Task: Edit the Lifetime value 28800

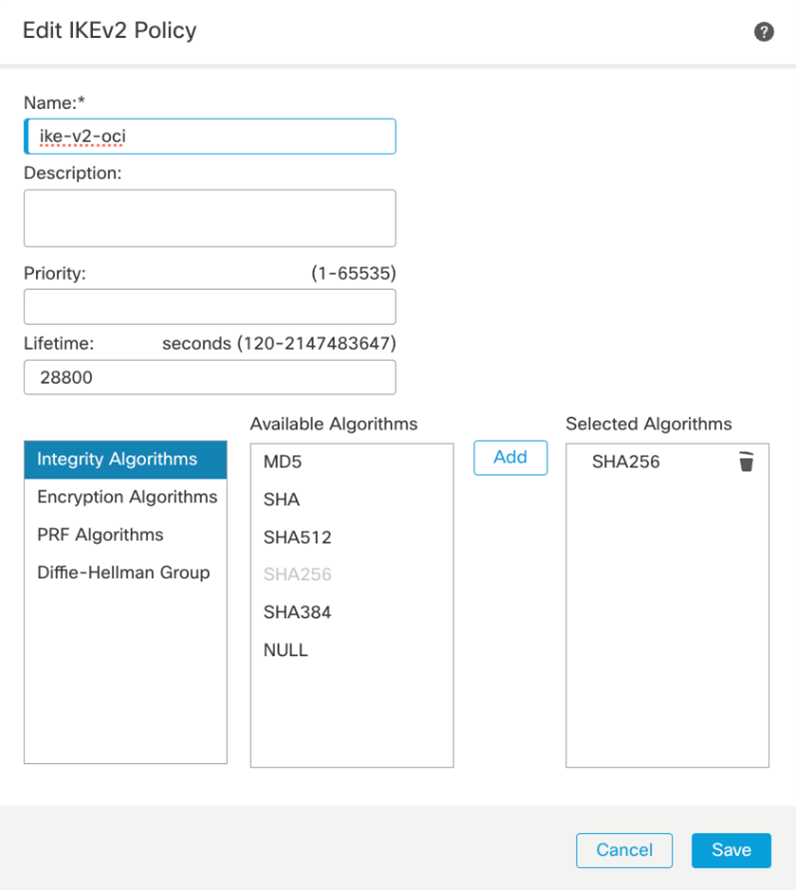Action: [210, 378]
